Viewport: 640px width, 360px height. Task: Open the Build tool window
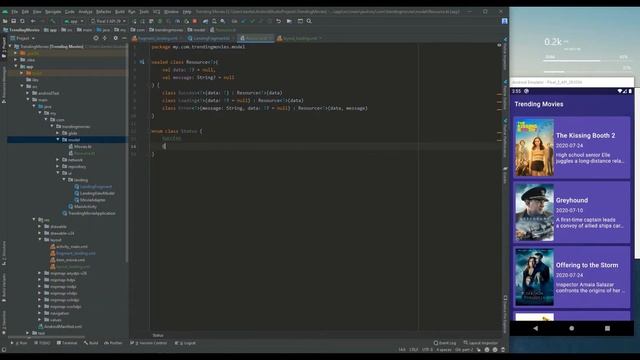coord(91,343)
